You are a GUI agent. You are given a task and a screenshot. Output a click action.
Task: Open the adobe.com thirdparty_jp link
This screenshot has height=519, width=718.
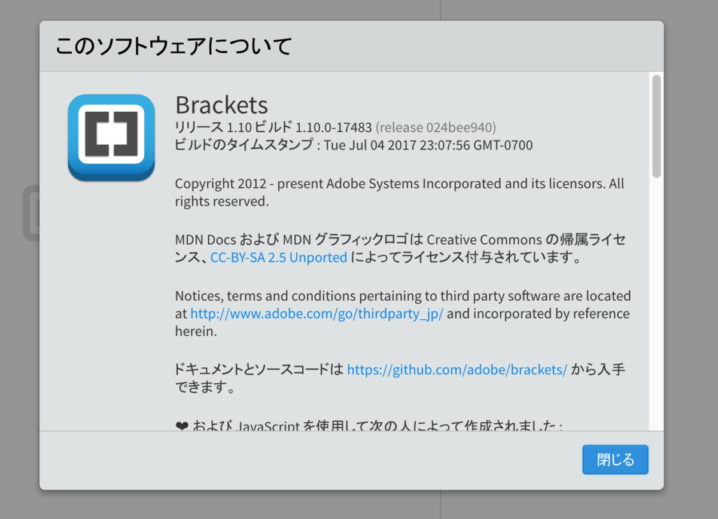pos(316,314)
